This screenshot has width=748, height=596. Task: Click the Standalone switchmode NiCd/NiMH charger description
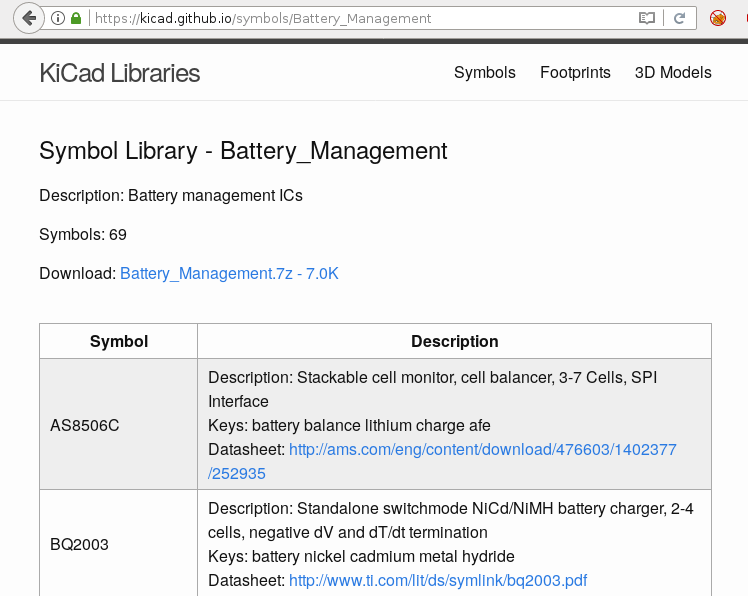click(450, 521)
